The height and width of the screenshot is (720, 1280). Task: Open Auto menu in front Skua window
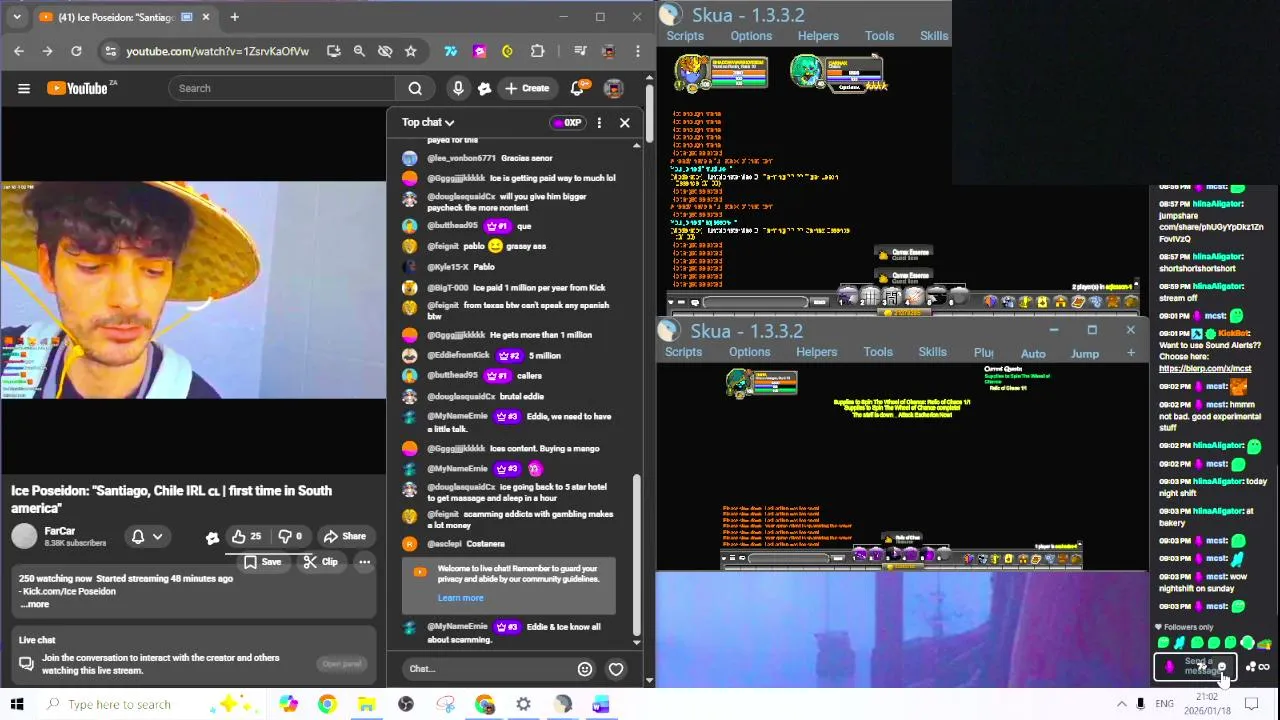click(x=1033, y=354)
